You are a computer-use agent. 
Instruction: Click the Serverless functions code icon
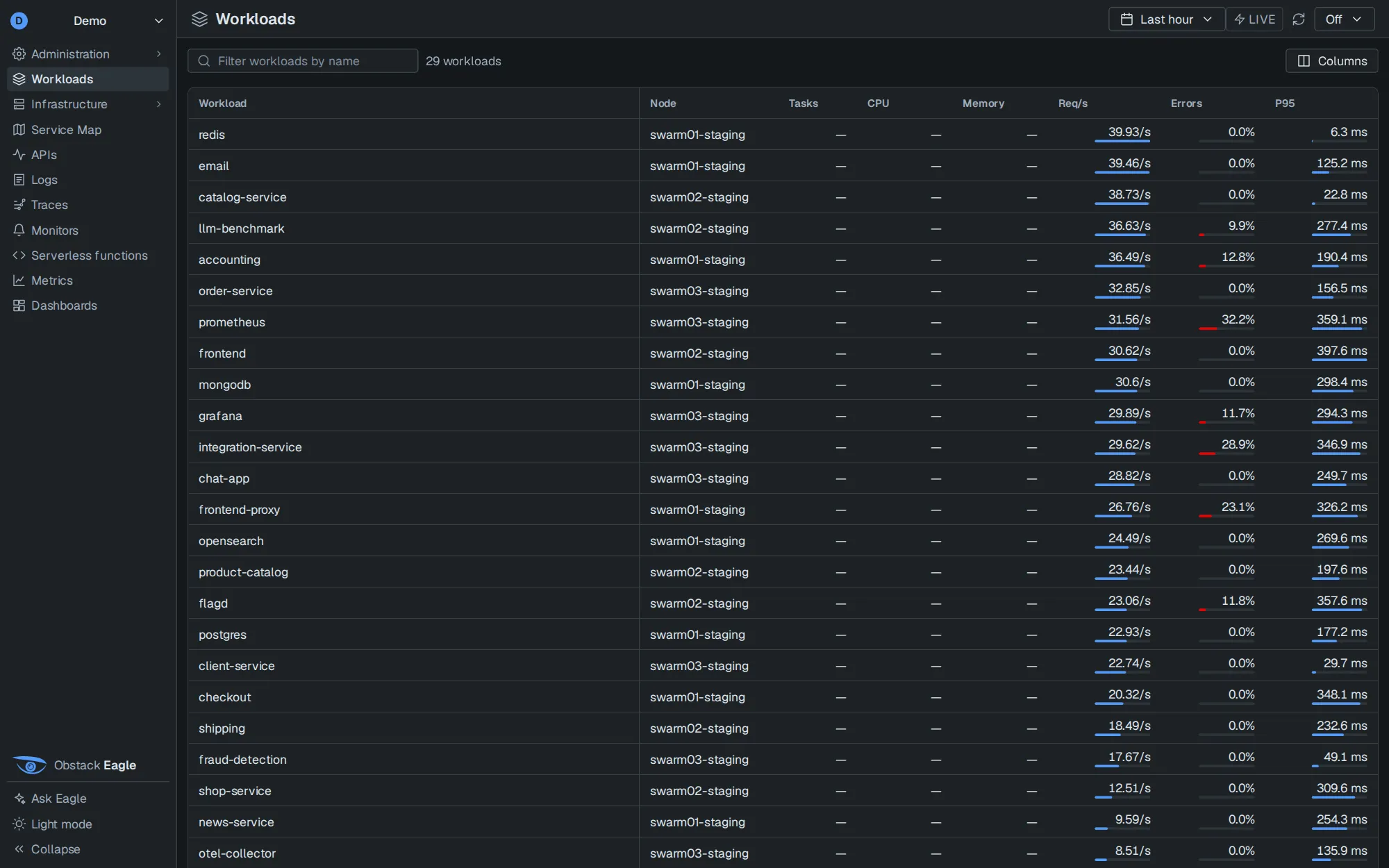click(19, 256)
